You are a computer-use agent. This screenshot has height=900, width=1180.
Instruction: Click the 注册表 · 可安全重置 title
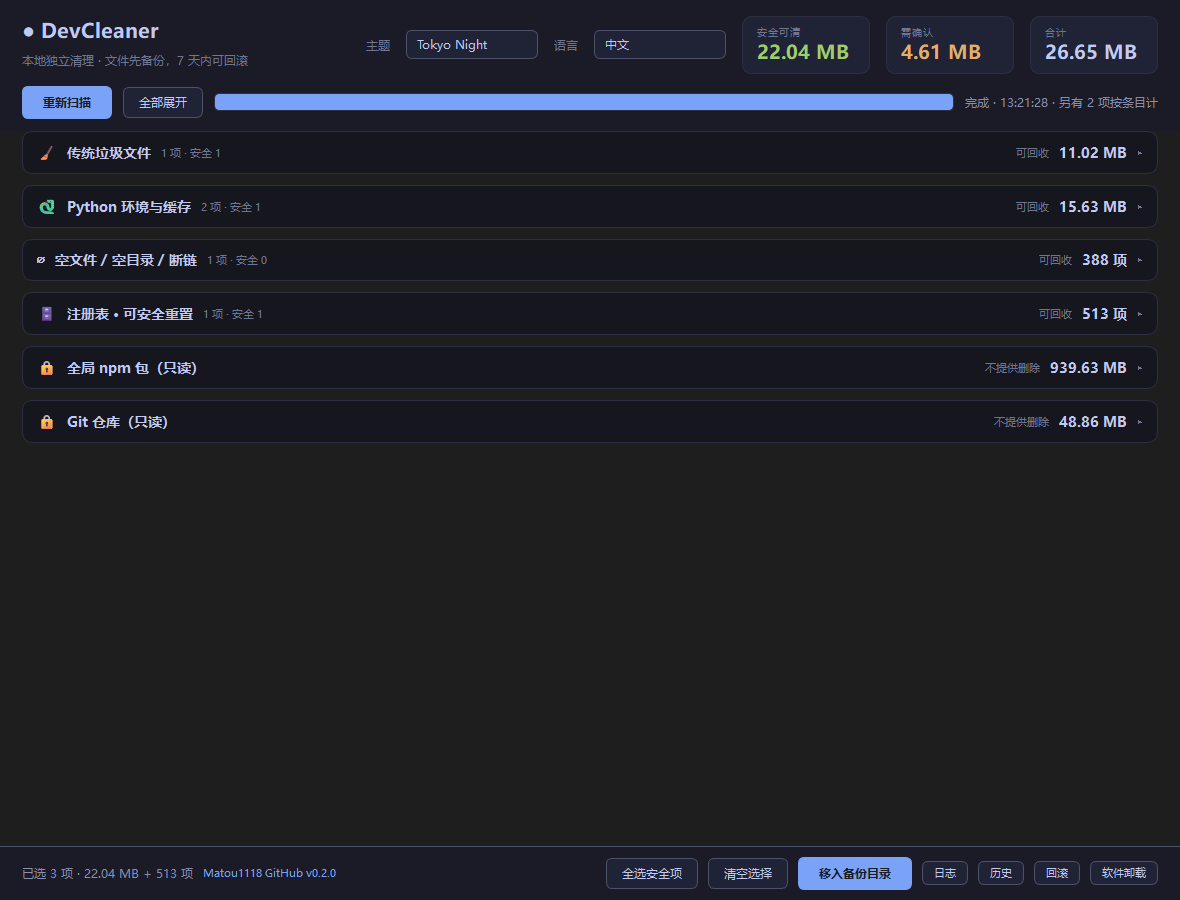130,314
